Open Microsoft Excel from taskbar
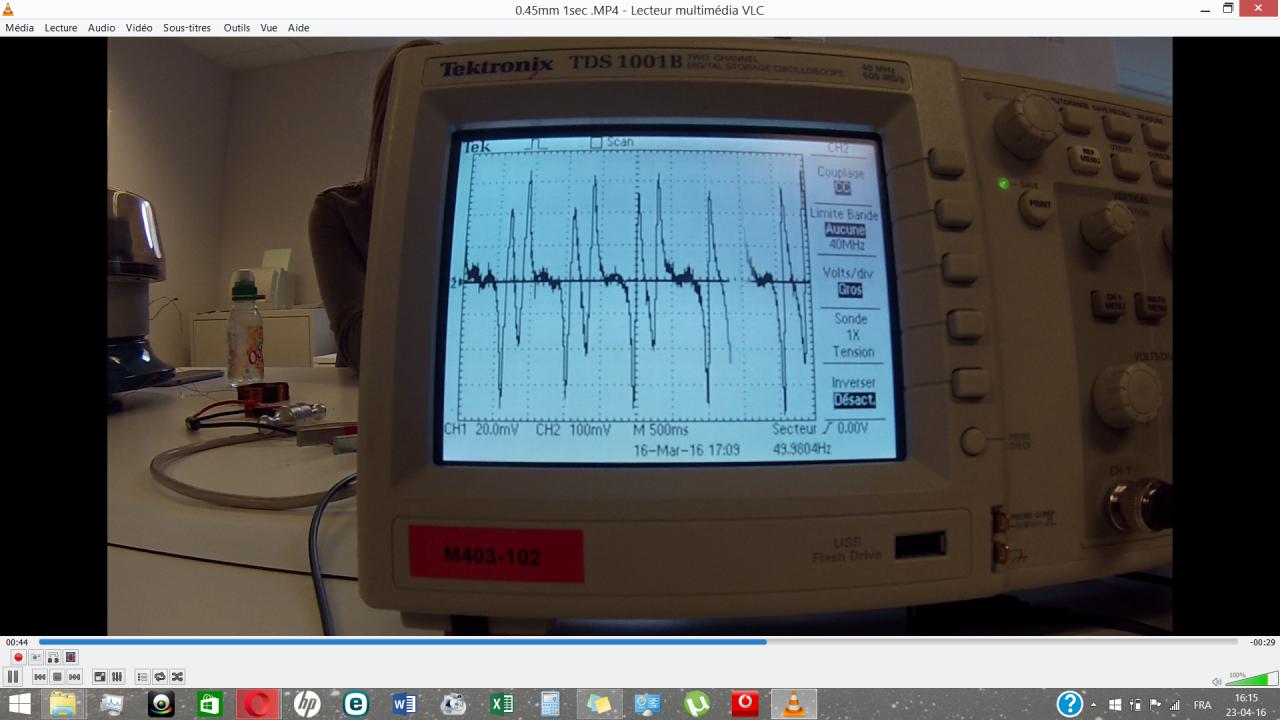This screenshot has height=720, width=1280. click(502, 704)
